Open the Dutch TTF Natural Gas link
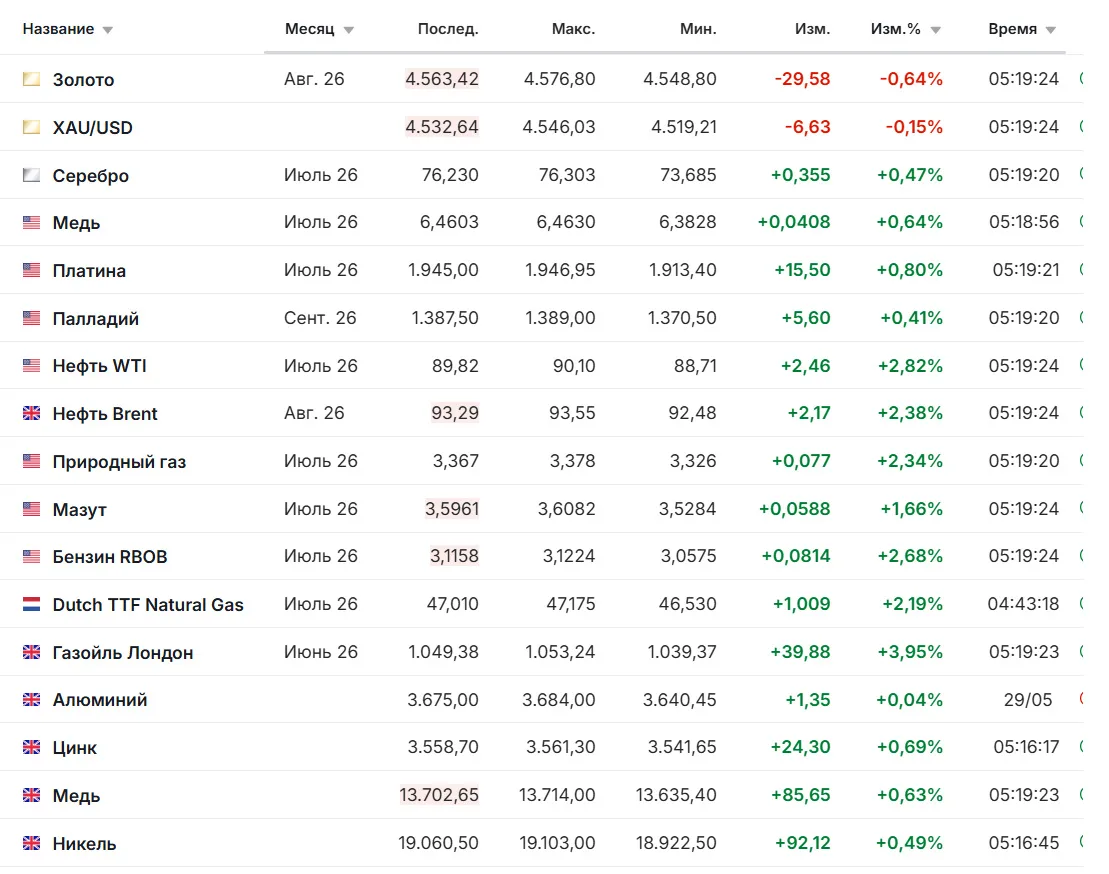 (148, 605)
